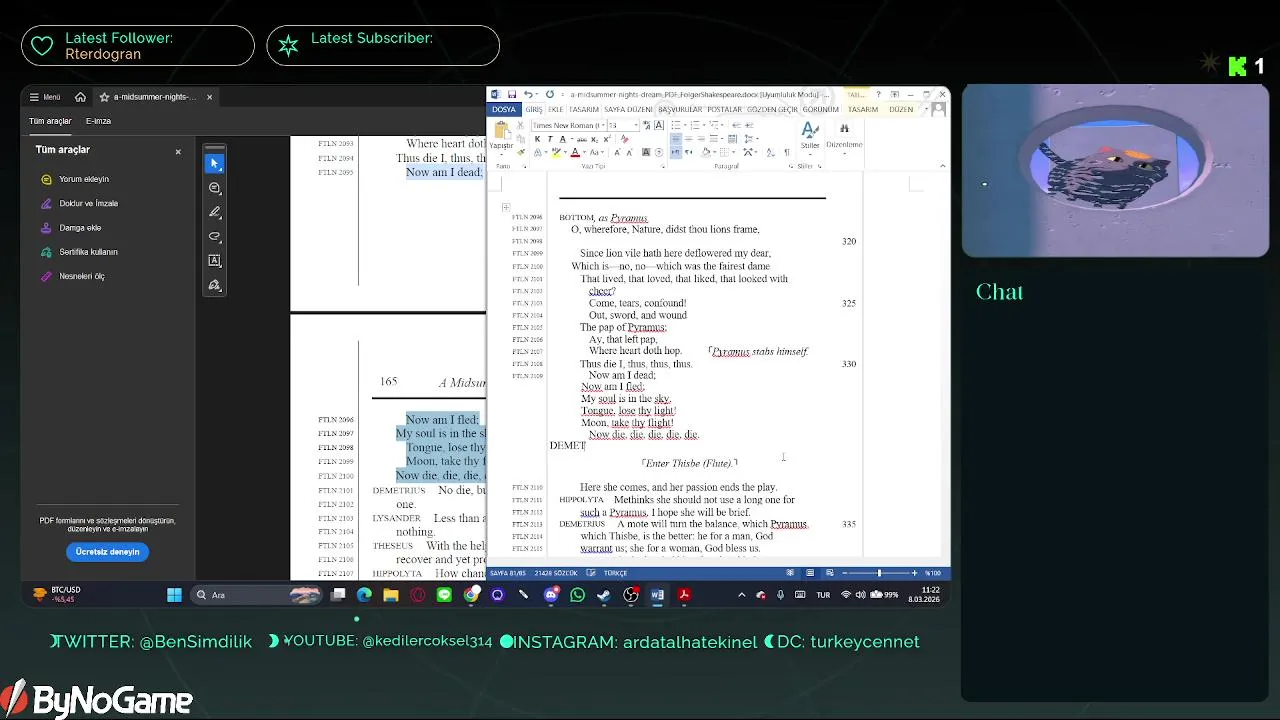Click the Ücretsiz deneyin button
This screenshot has height=720, width=1280.
pyautogui.click(x=107, y=552)
